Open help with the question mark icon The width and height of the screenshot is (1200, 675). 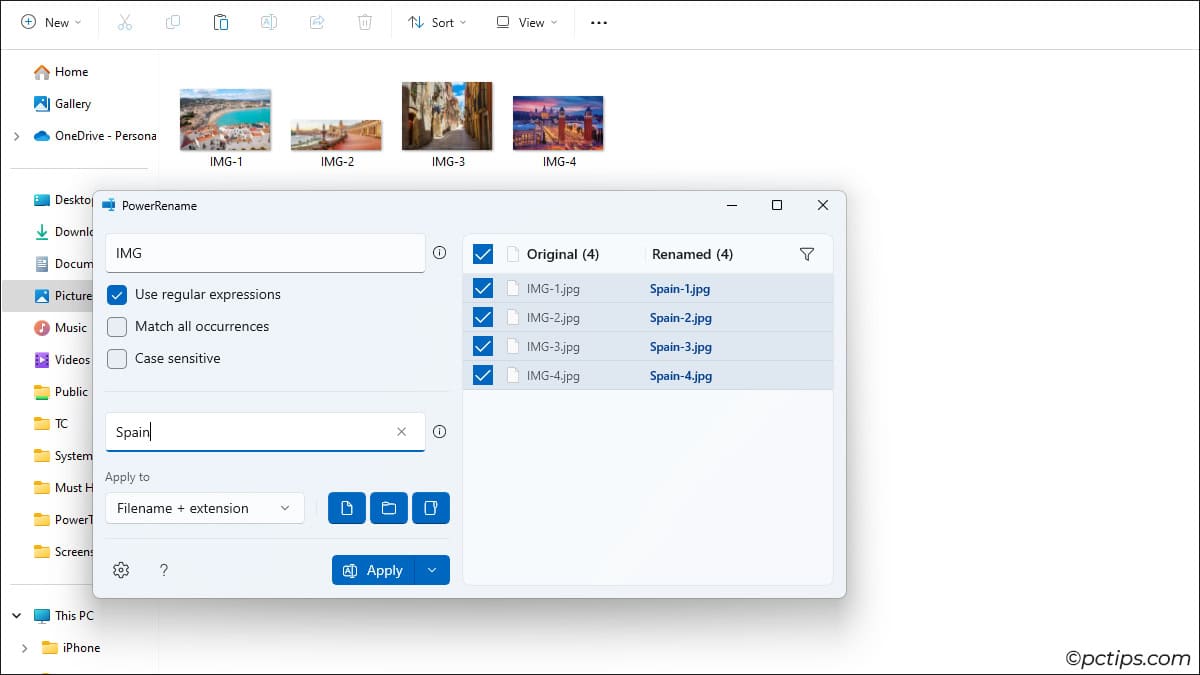click(164, 570)
